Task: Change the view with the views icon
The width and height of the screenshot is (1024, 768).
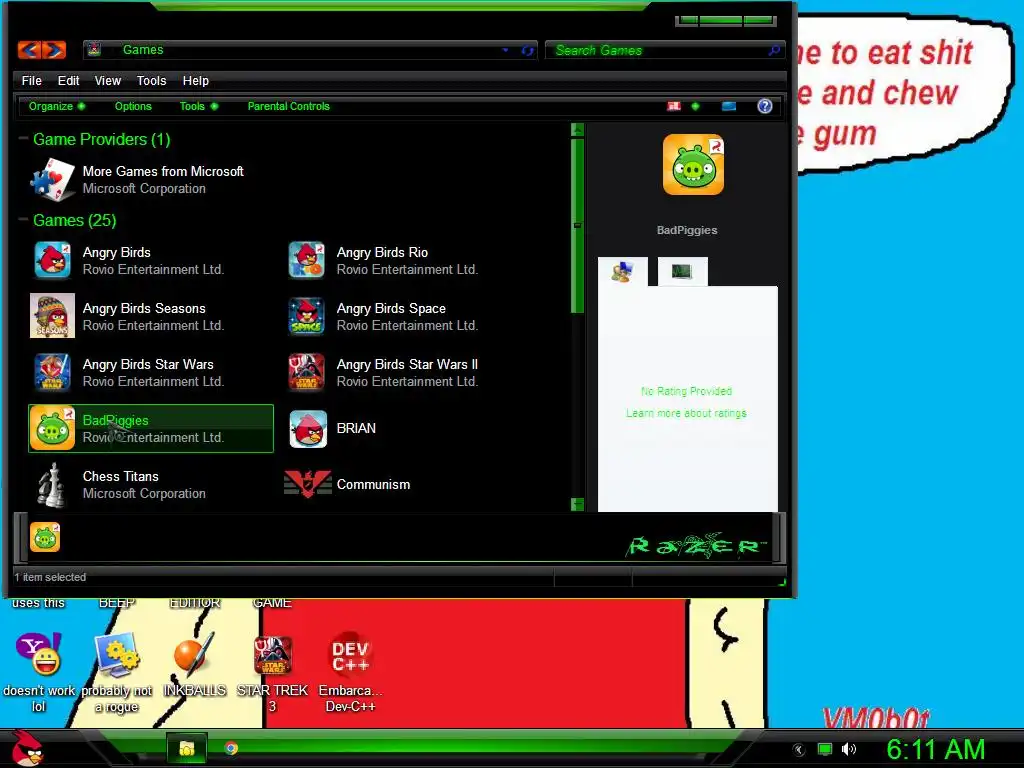Action: pos(674,106)
